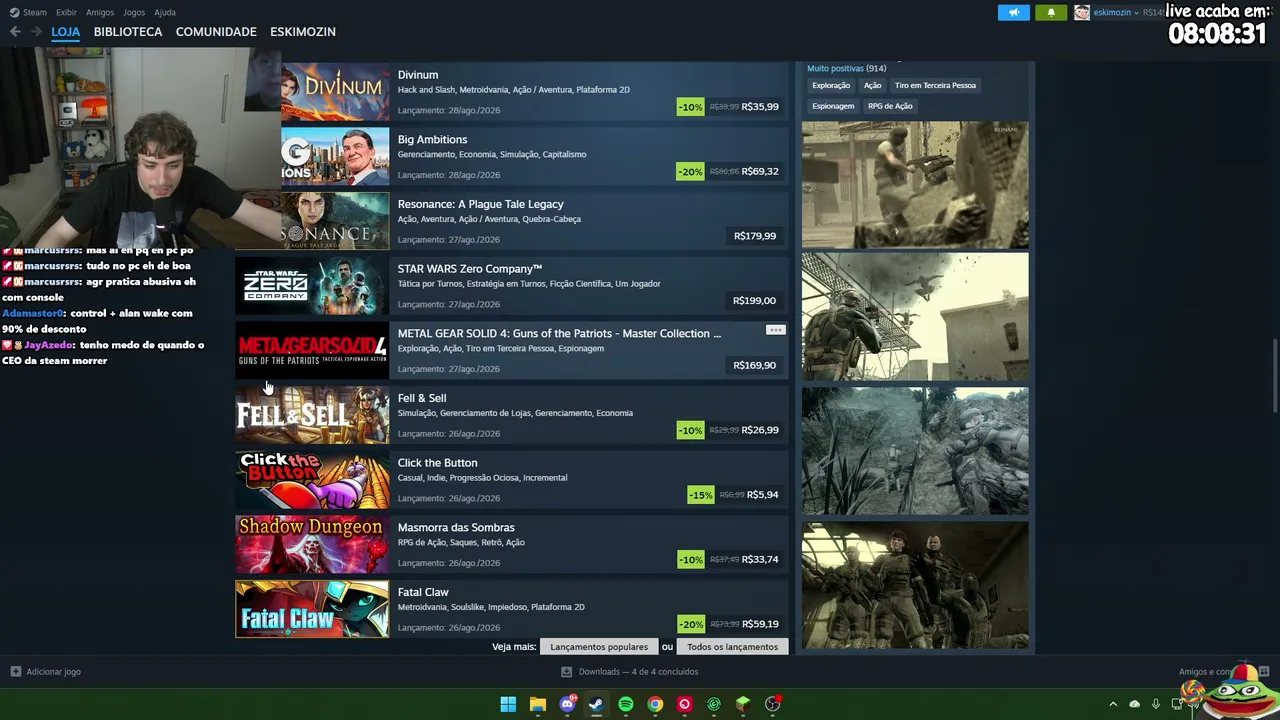The width and height of the screenshot is (1280, 720).
Task: Switch to the BIBLIOTECA tab
Action: (x=128, y=32)
